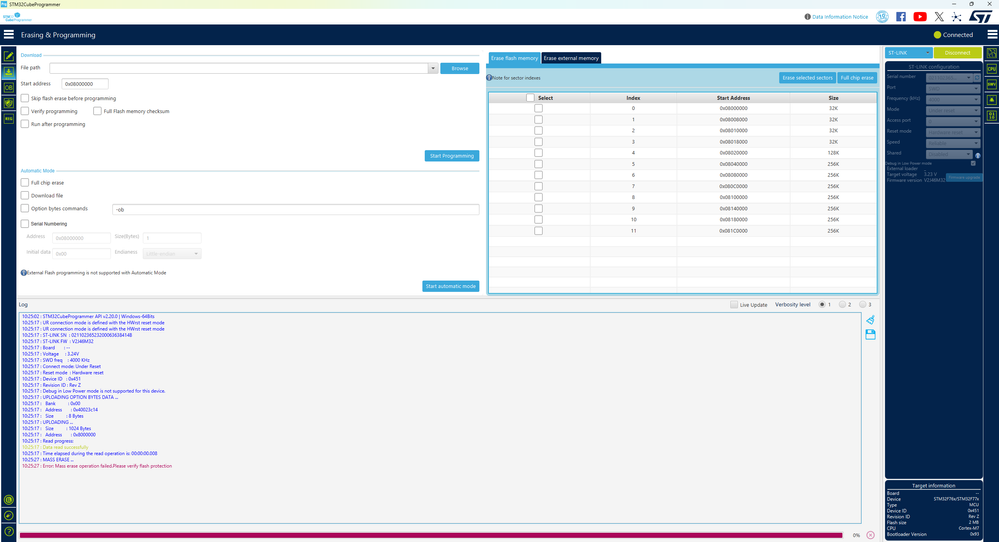Toggle Live Update checkbox
999x542 pixels.
[734, 304]
